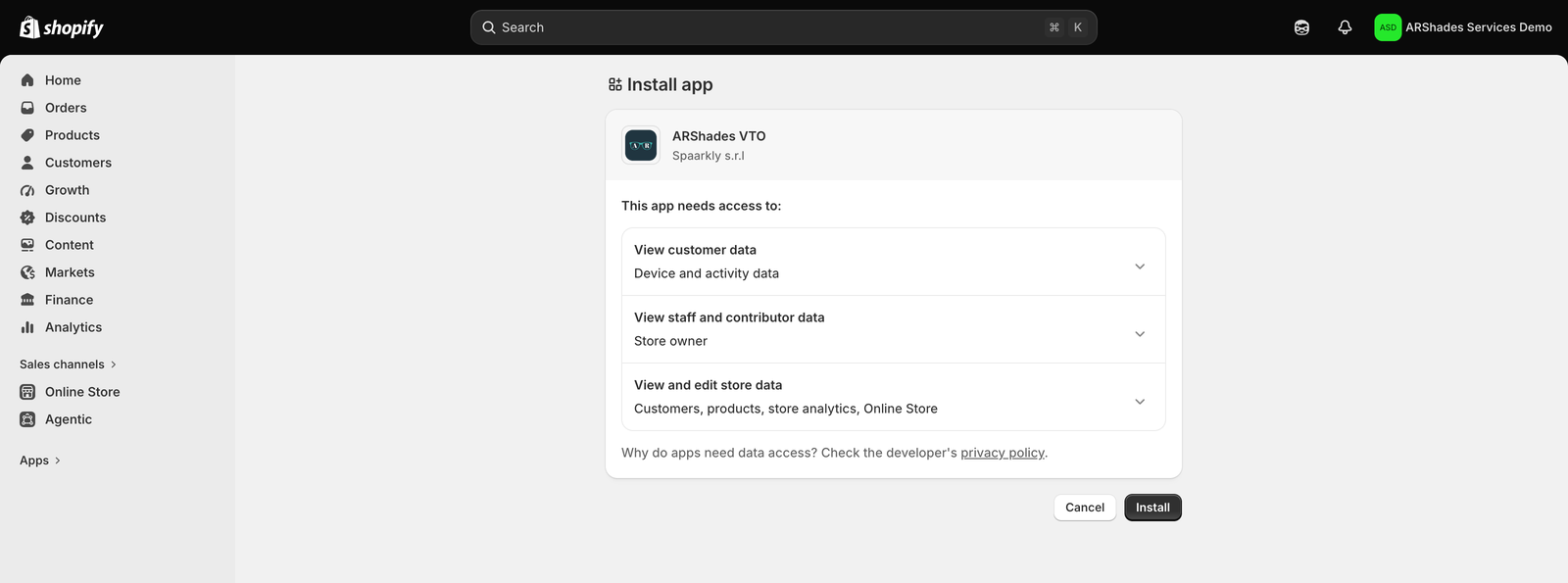This screenshot has width=1568, height=583.
Task: Expand View customer data permission chevron
Action: coord(1140,267)
